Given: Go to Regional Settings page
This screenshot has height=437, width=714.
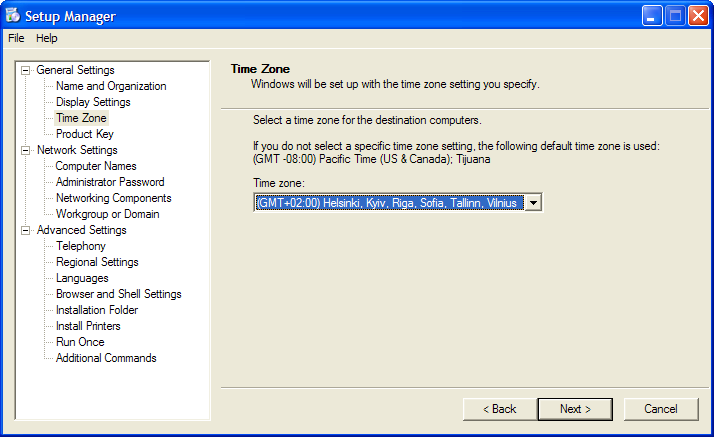Looking at the screenshot, I should 97,262.
